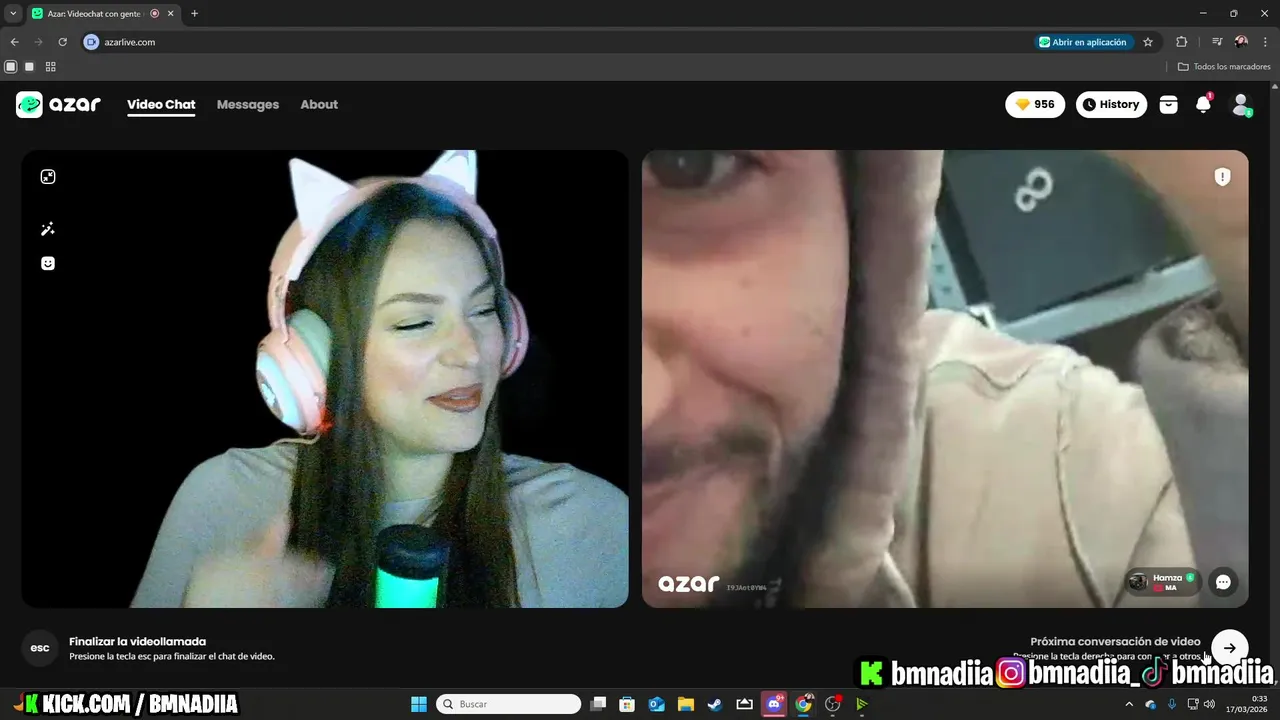This screenshot has width=1280, height=720.
Task: Open a new browser tab
Action: tap(194, 13)
